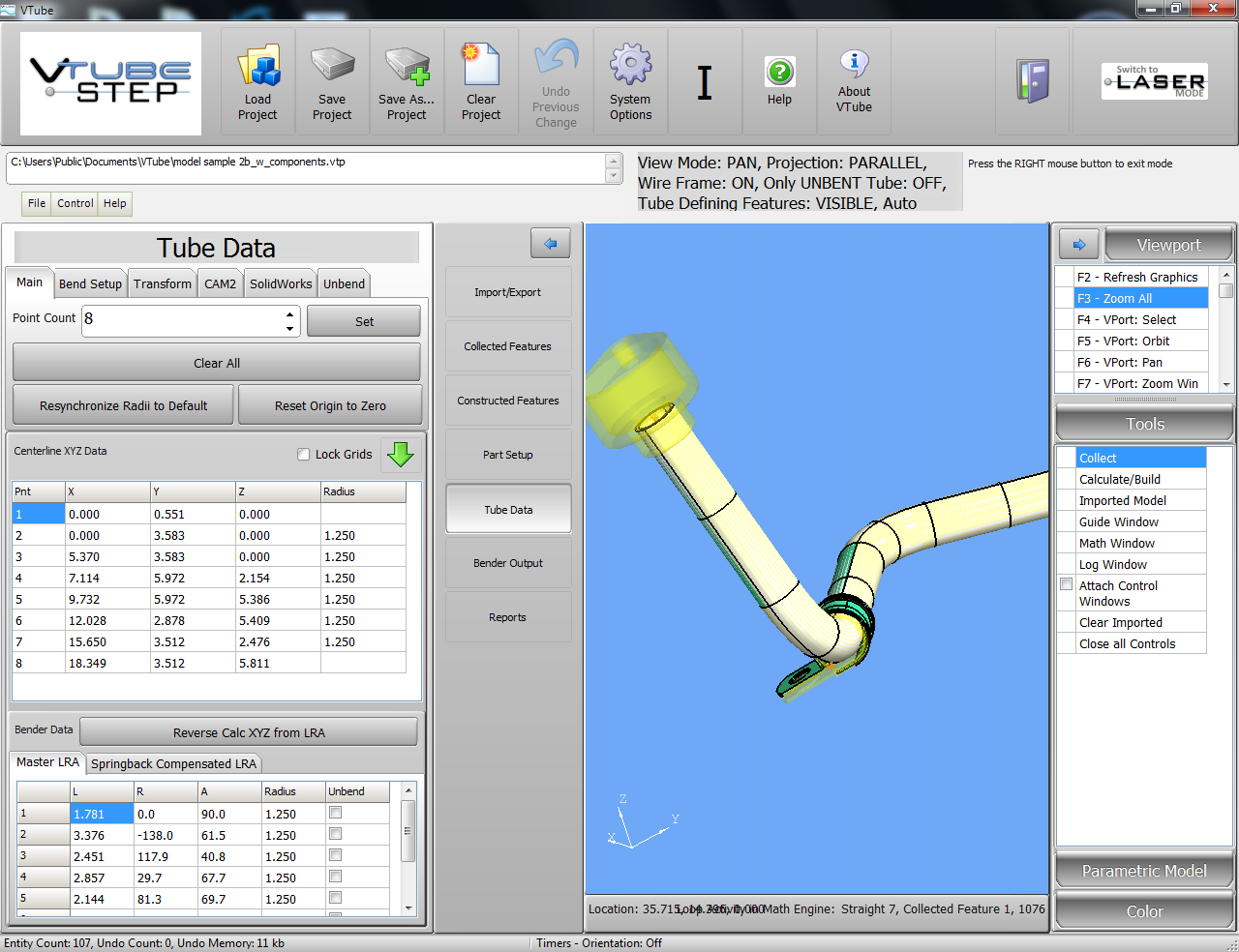The image size is (1239, 952).
Task: Click the Clear Project icon
Action: (x=481, y=81)
